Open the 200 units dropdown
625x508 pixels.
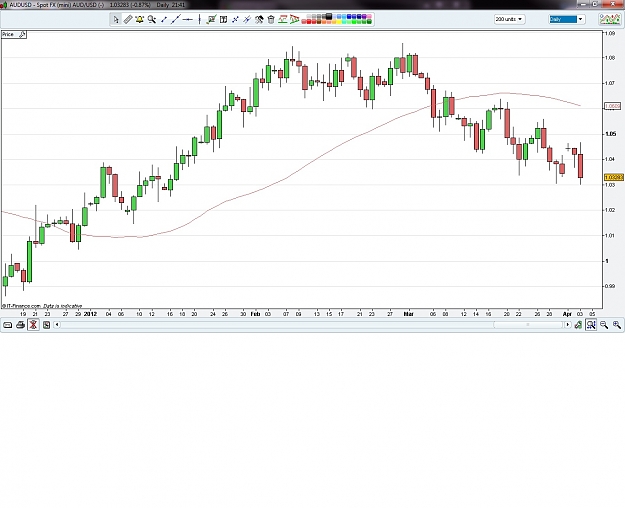pyautogui.click(x=509, y=19)
